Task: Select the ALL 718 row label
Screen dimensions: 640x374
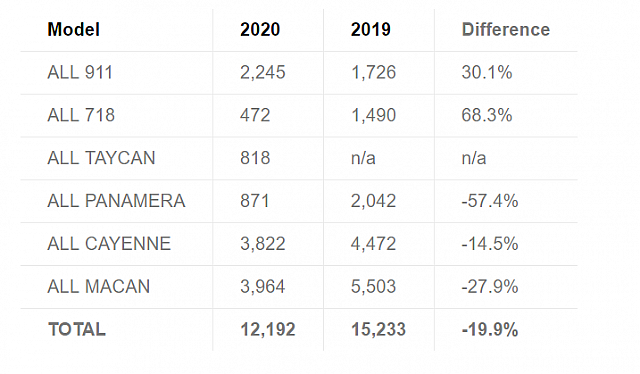Action: pos(81,115)
